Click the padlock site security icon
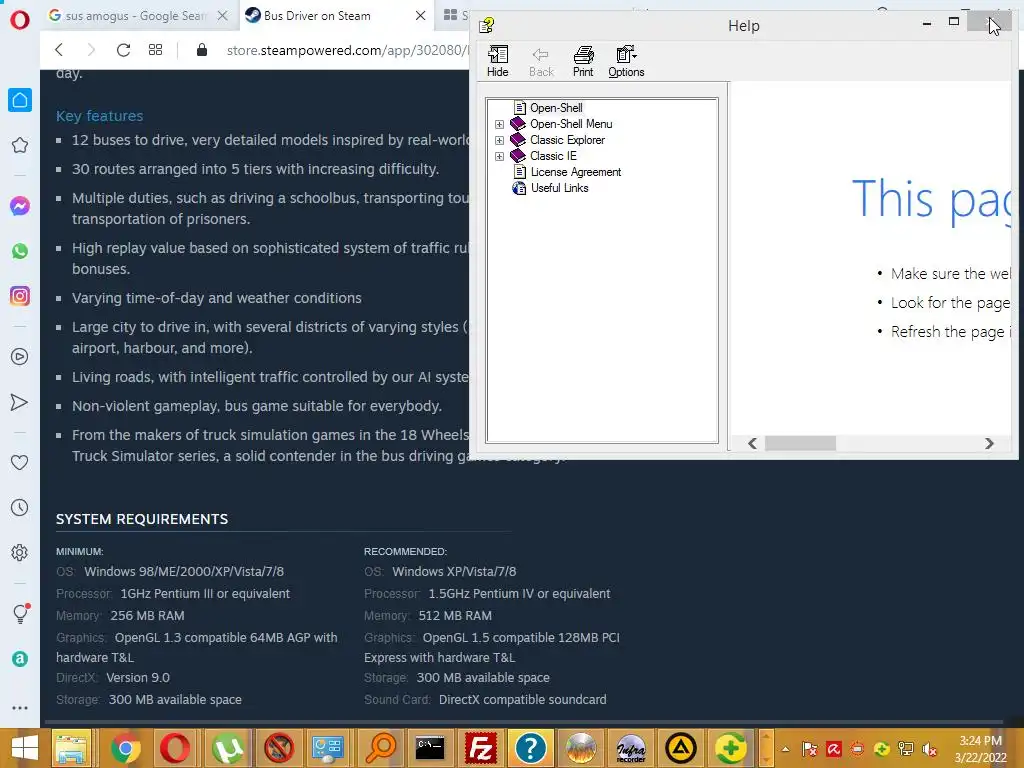 [202, 50]
